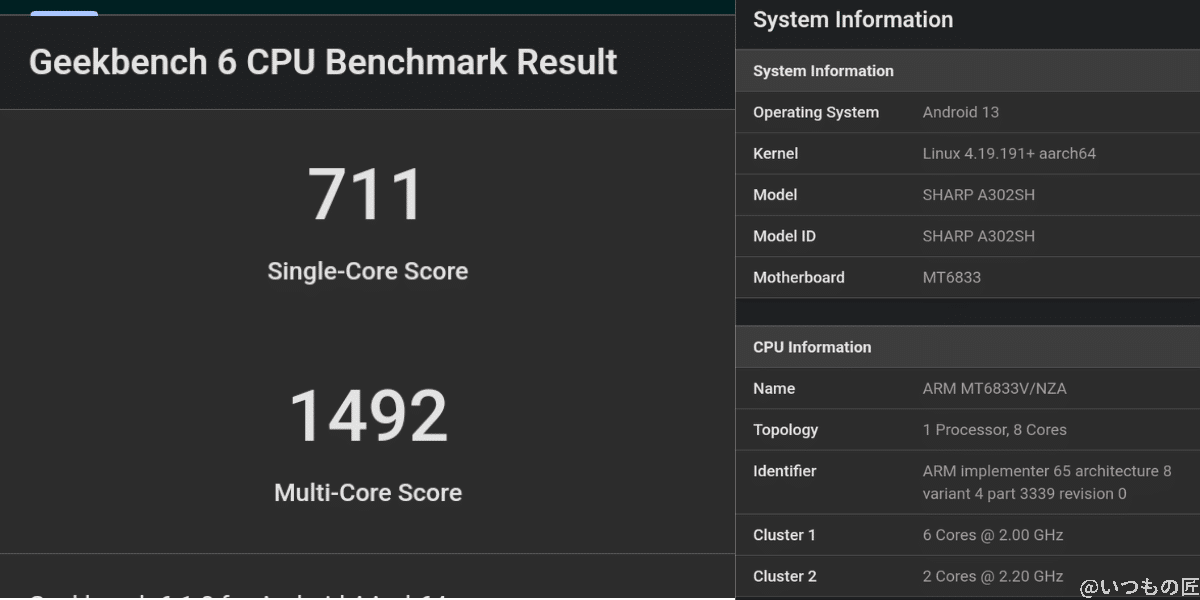The width and height of the screenshot is (1200, 600).
Task: Click the CPU Name ARM MT6833V/NZA
Action: [994, 388]
